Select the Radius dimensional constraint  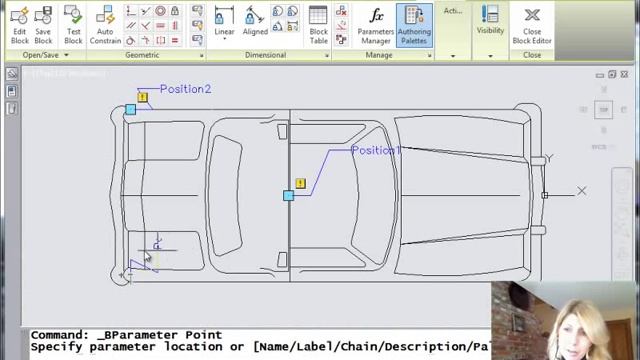(278, 11)
